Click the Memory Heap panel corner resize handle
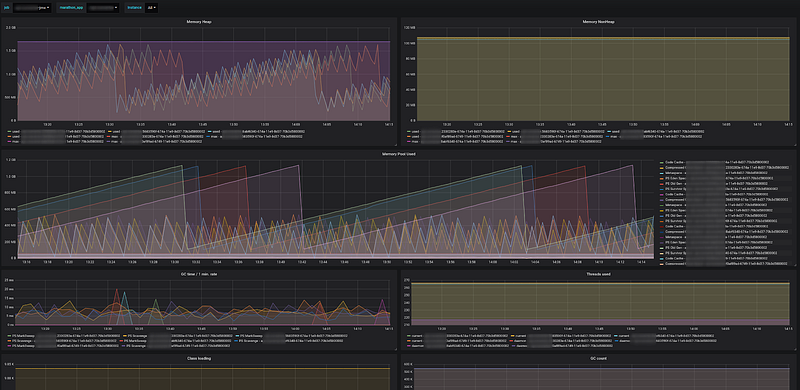800x390 pixels. (395, 145)
